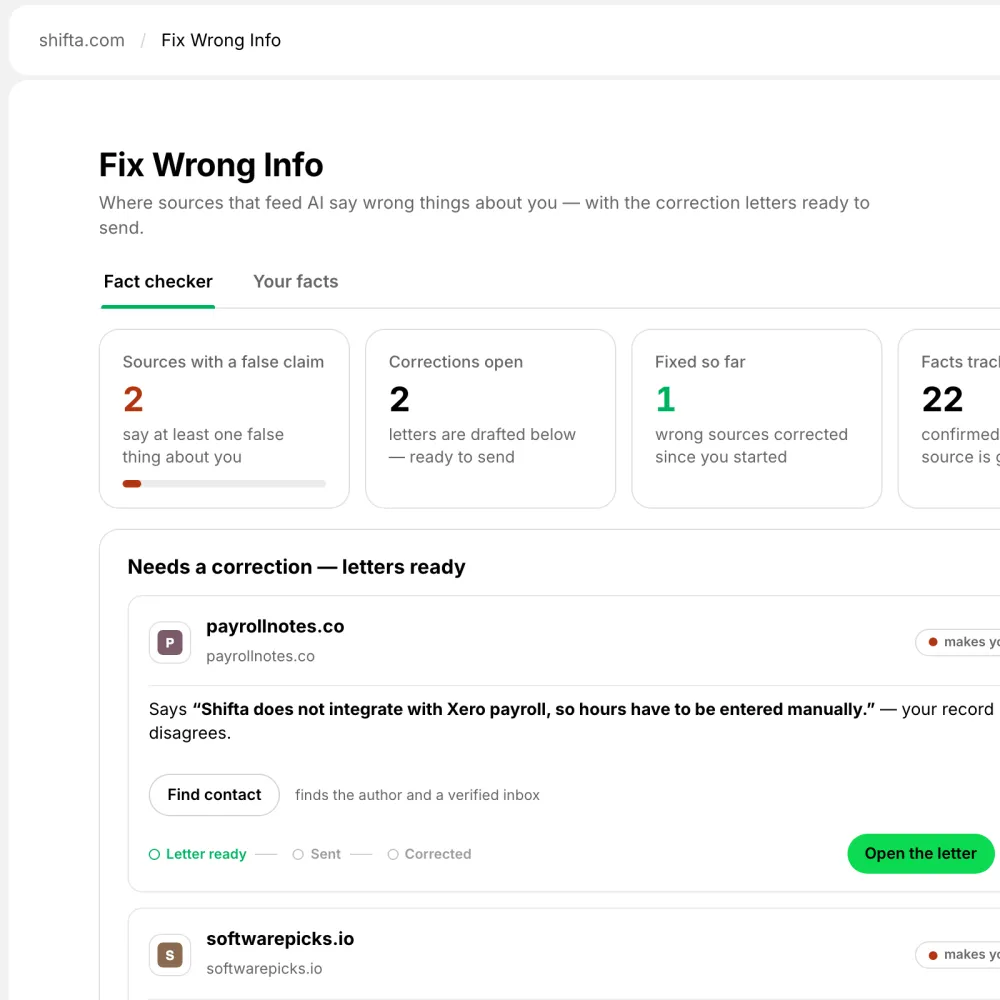Image resolution: width=1000 pixels, height=1000 pixels.
Task: Click Find contact for payrollnotes.co
Action: pos(214,795)
